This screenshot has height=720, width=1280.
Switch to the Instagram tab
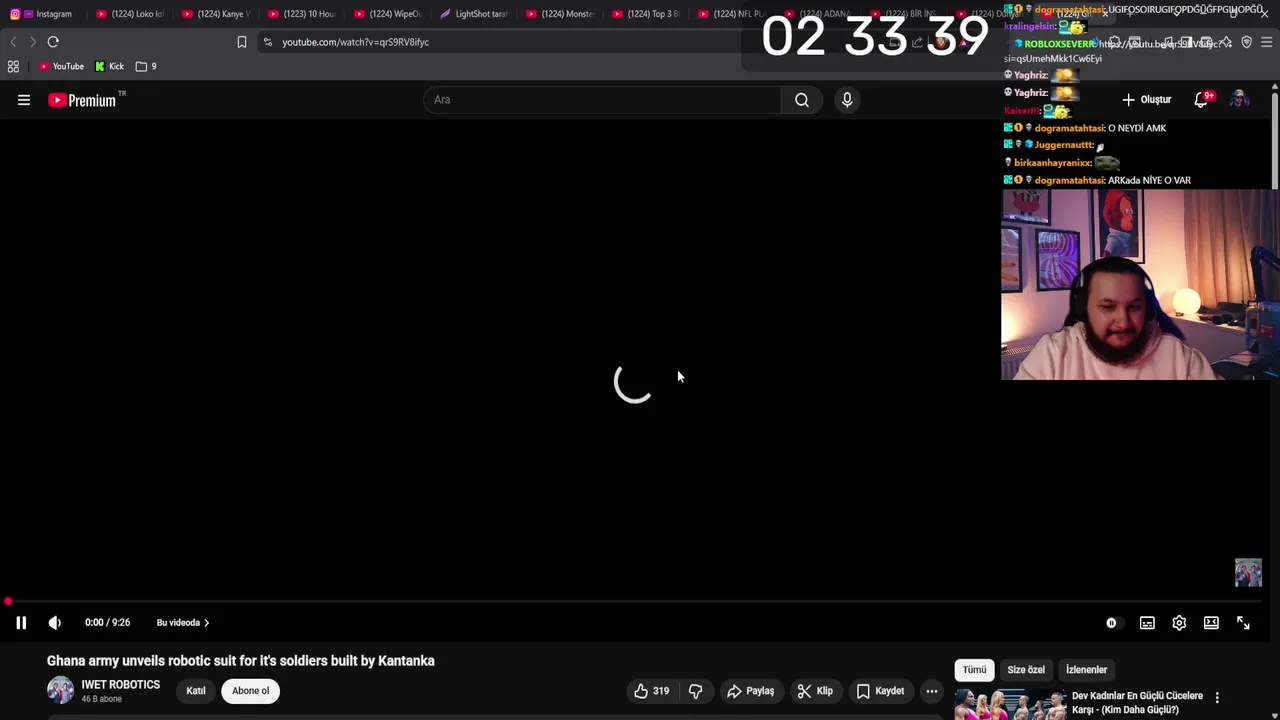(x=42, y=14)
